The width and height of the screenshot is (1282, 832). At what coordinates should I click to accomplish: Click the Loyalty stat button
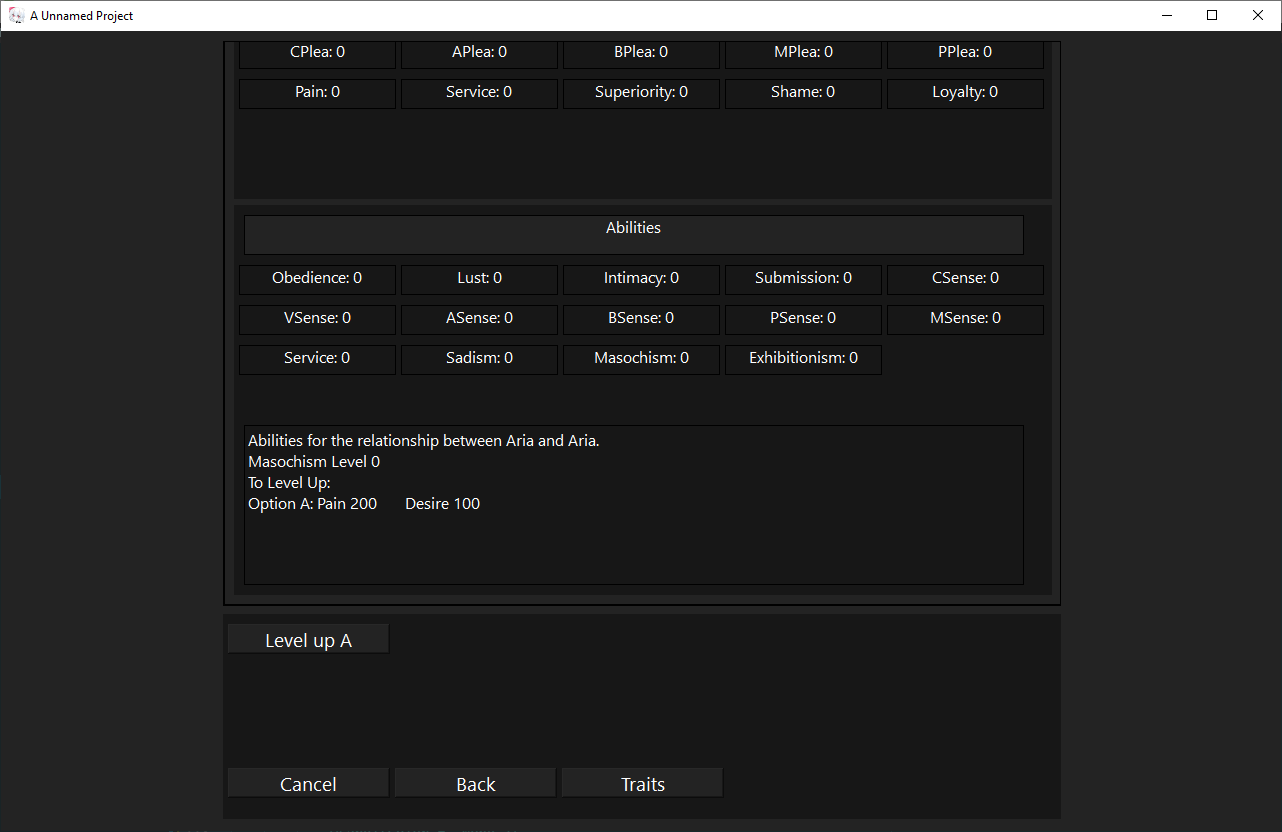(x=965, y=93)
